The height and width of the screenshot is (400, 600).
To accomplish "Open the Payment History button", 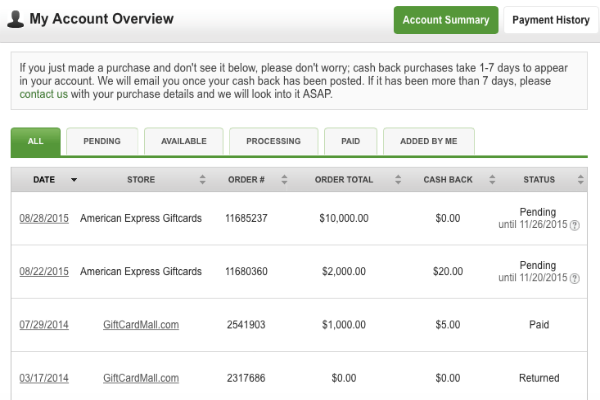I will coord(551,20).
